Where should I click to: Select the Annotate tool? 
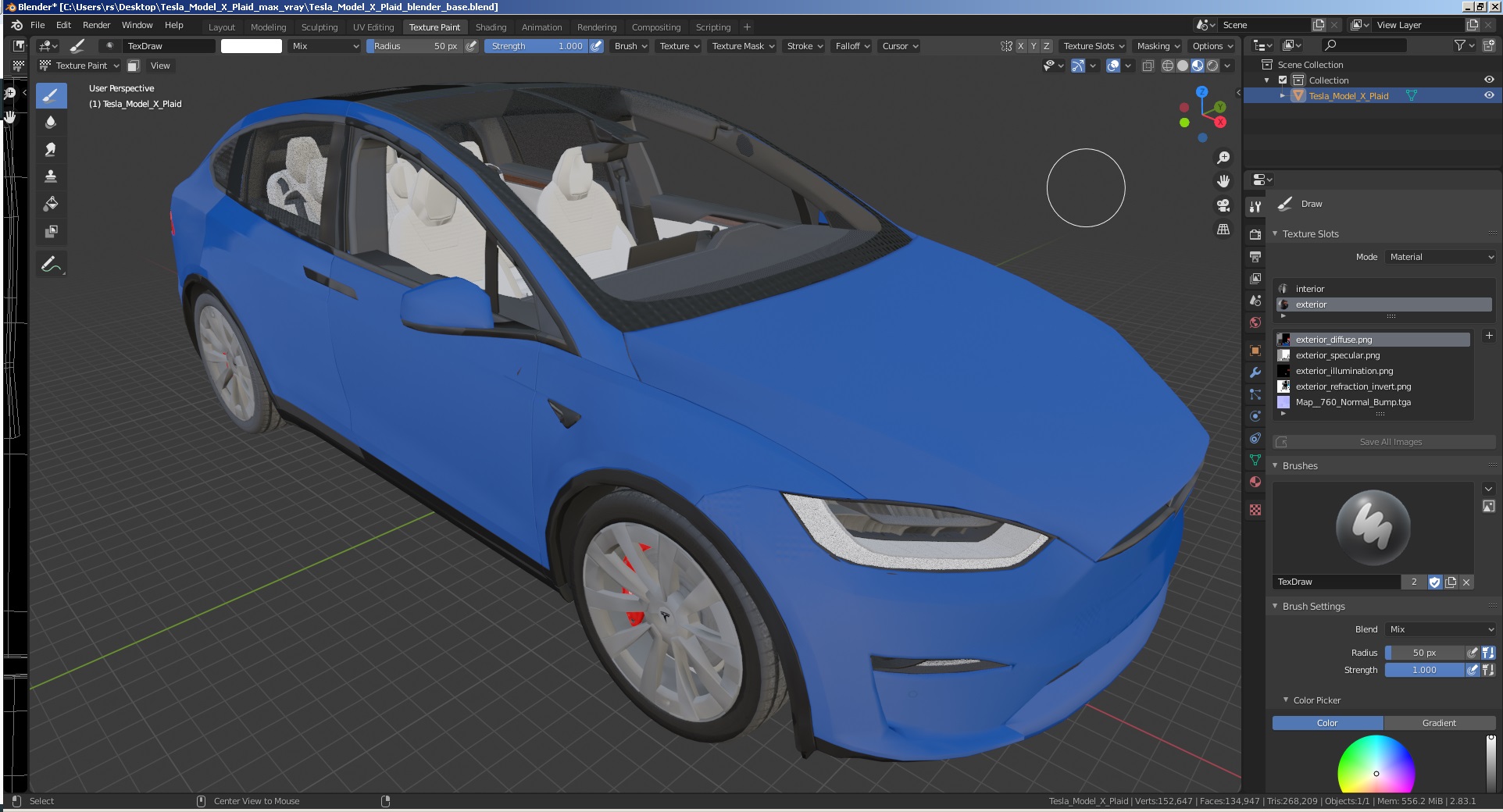click(x=51, y=265)
